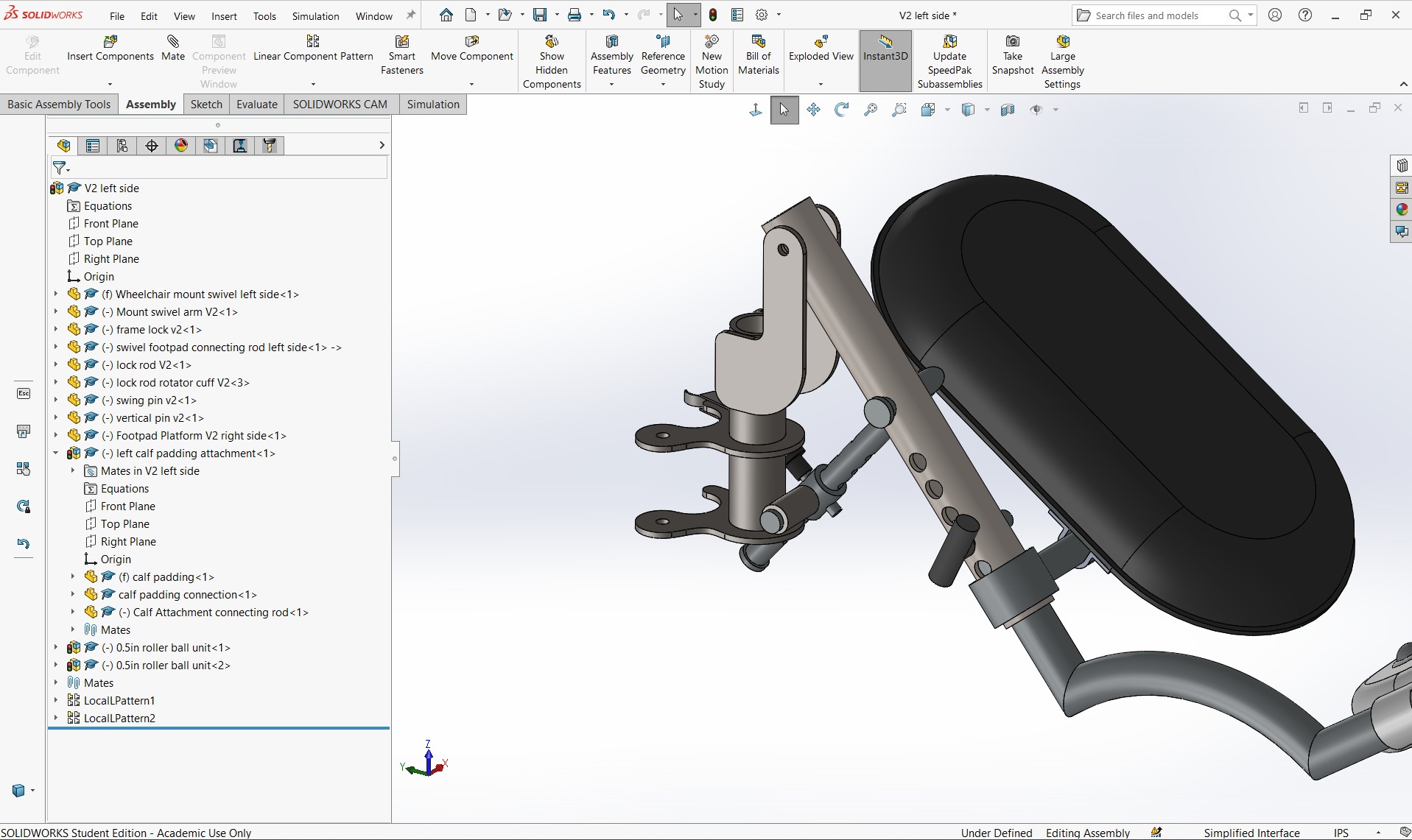1412x840 pixels.
Task: Click the Save icon
Action: (x=541, y=15)
